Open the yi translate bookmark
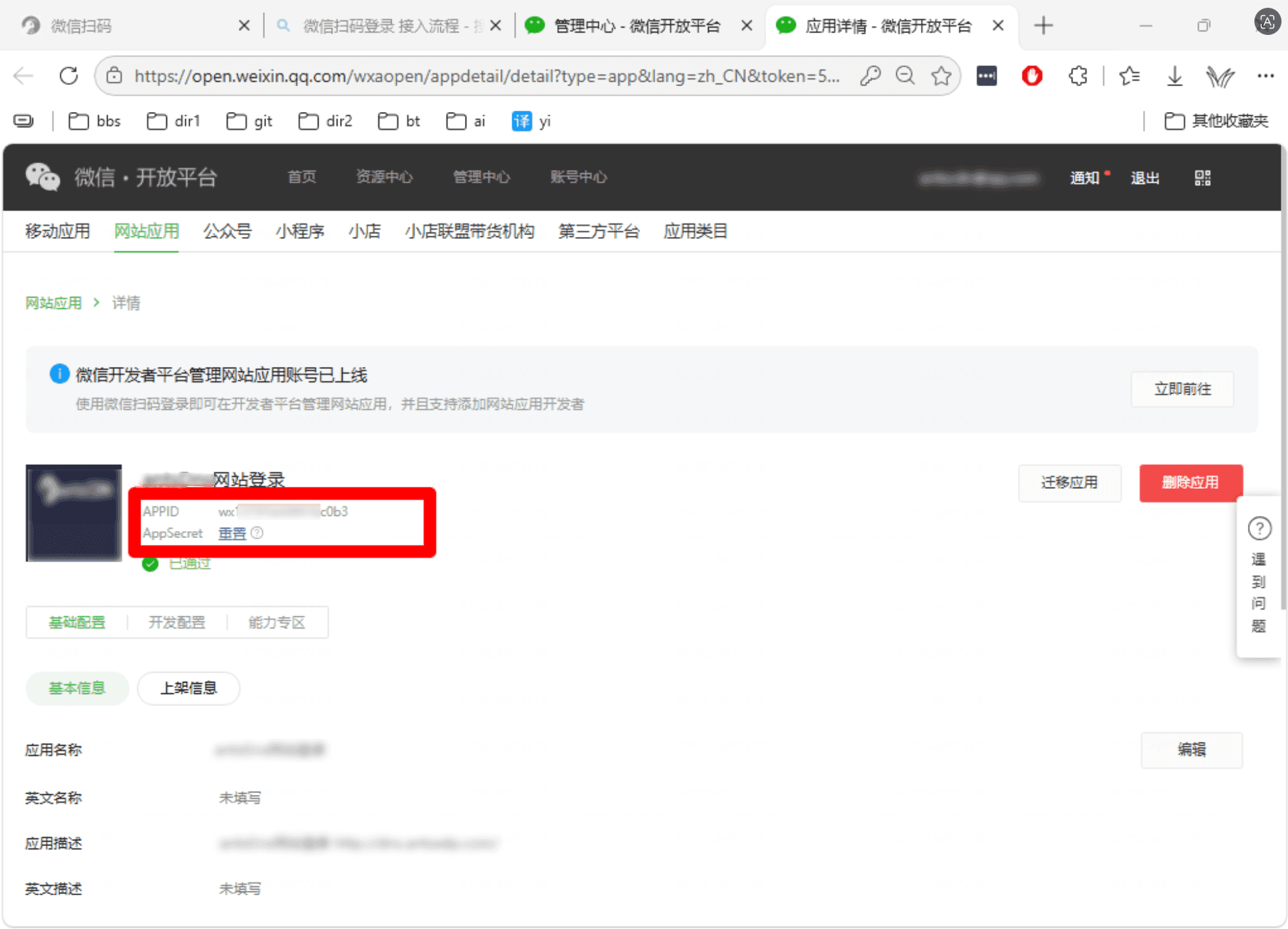Image resolution: width=1288 pixels, height=929 pixels. (531, 121)
